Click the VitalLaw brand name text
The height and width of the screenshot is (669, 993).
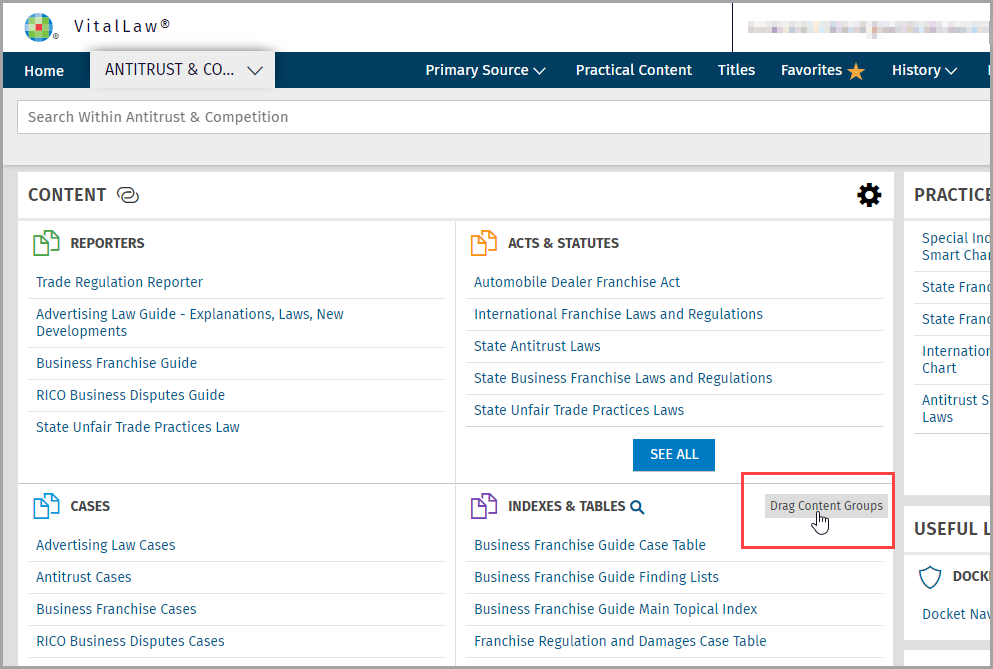tap(122, 26)
